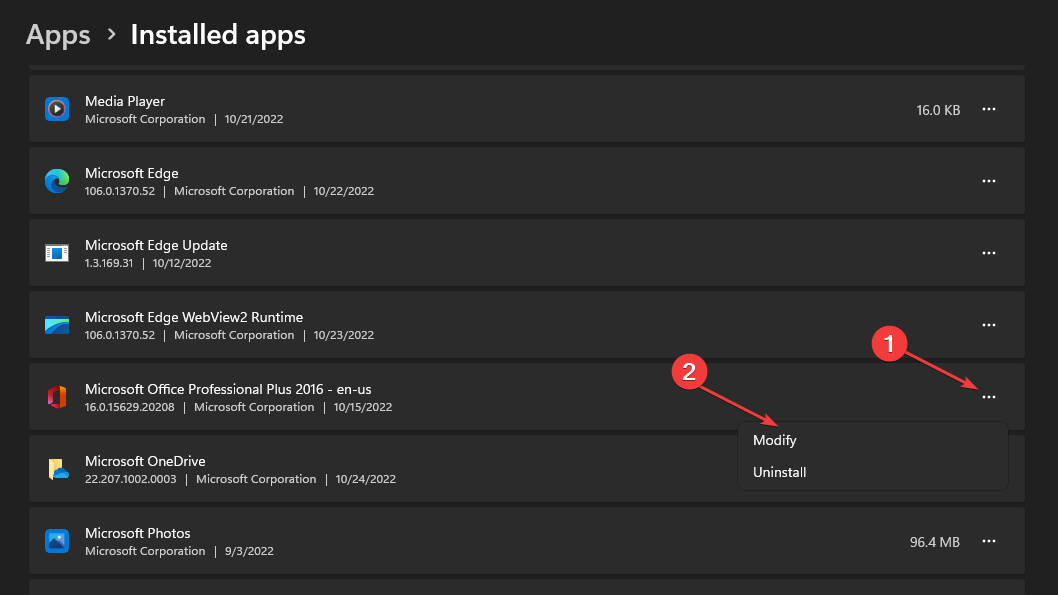Open three-dot menu for Microsoft Office
This screenshot has height=595, width=1058.
click(989, 397)
